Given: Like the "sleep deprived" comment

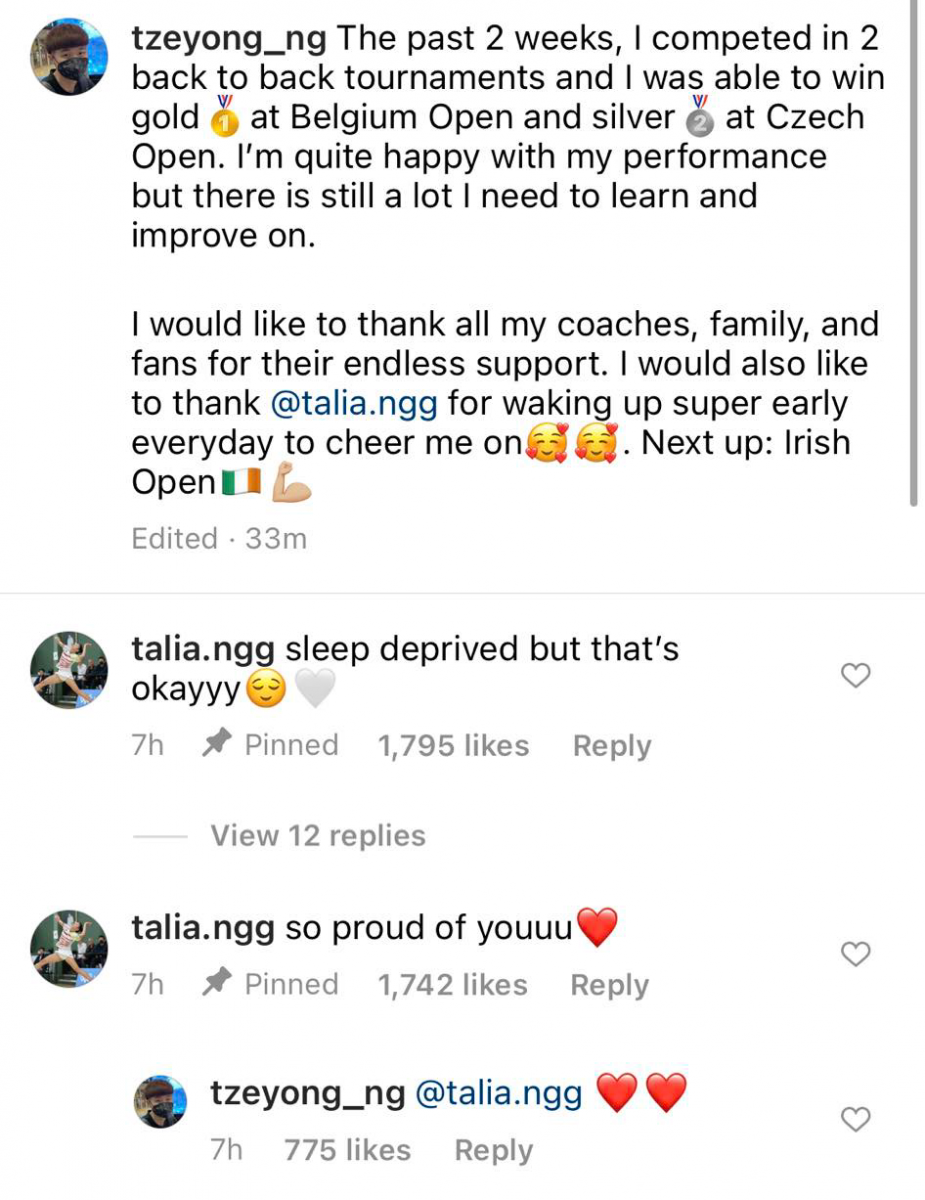Looking at the screenshot, I should point(855,677).
